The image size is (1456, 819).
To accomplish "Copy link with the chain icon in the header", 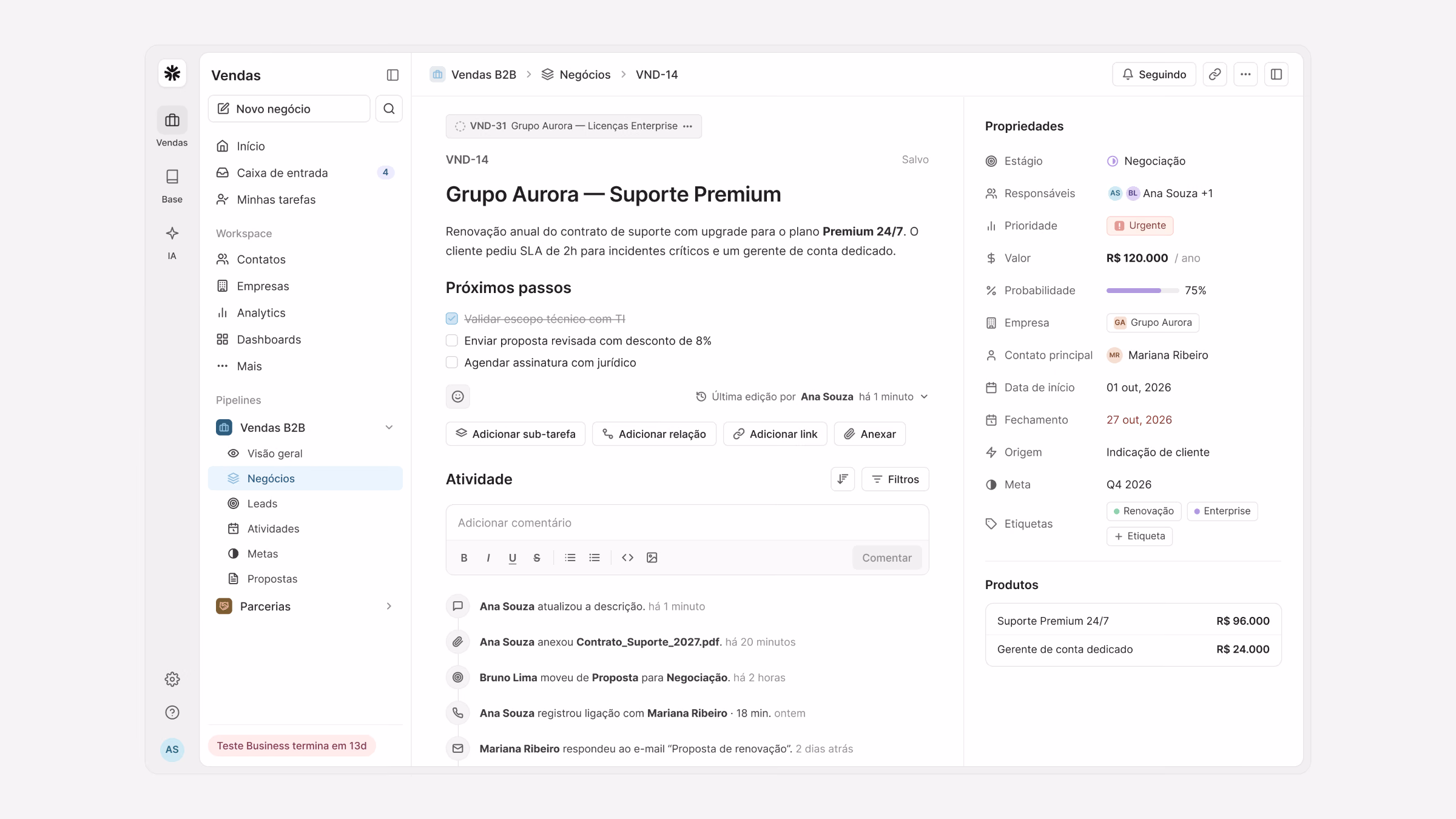I will (x=1215, y=74).
